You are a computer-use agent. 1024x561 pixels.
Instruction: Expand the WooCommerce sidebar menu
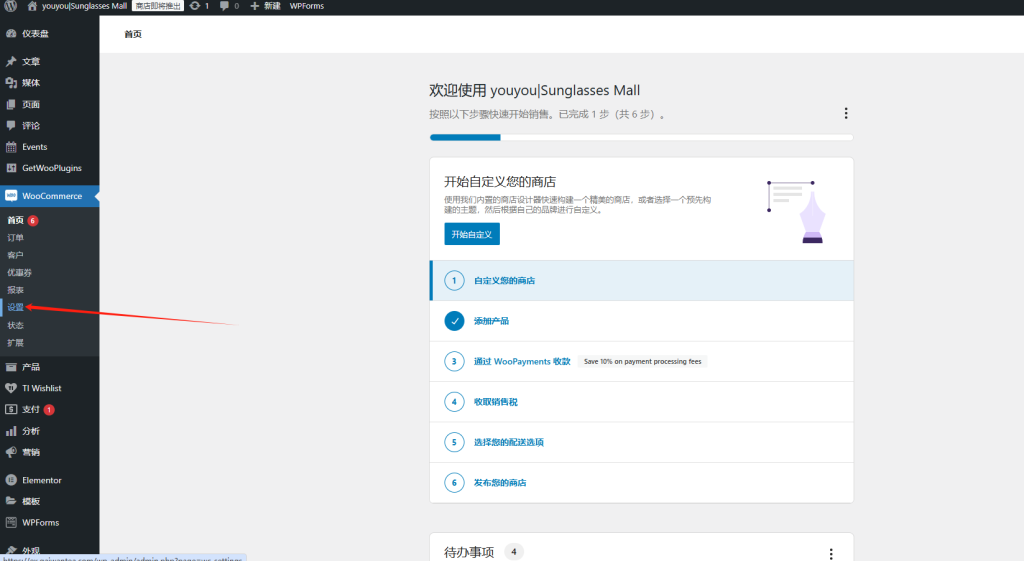pos(52,196)
